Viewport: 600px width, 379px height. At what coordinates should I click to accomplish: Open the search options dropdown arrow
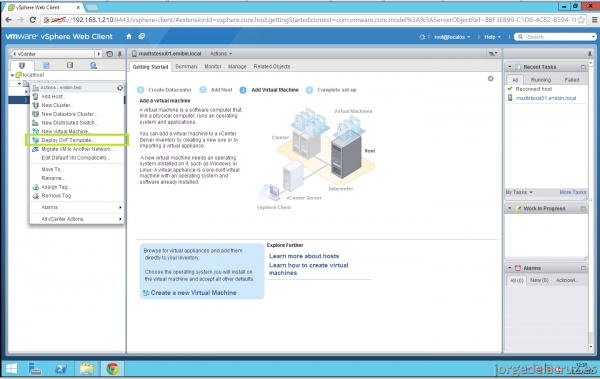[593, 37]
